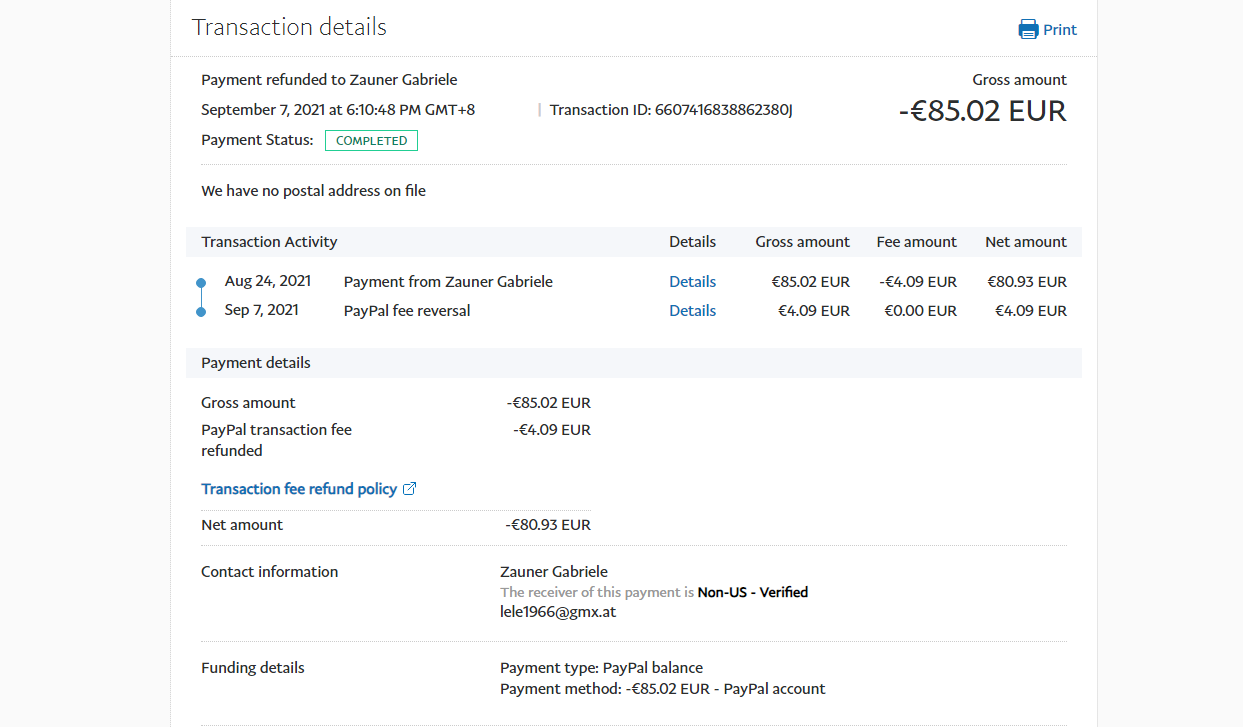
Task: Click Zauner Gabriele under Contact information
Action: click(553, 572)
